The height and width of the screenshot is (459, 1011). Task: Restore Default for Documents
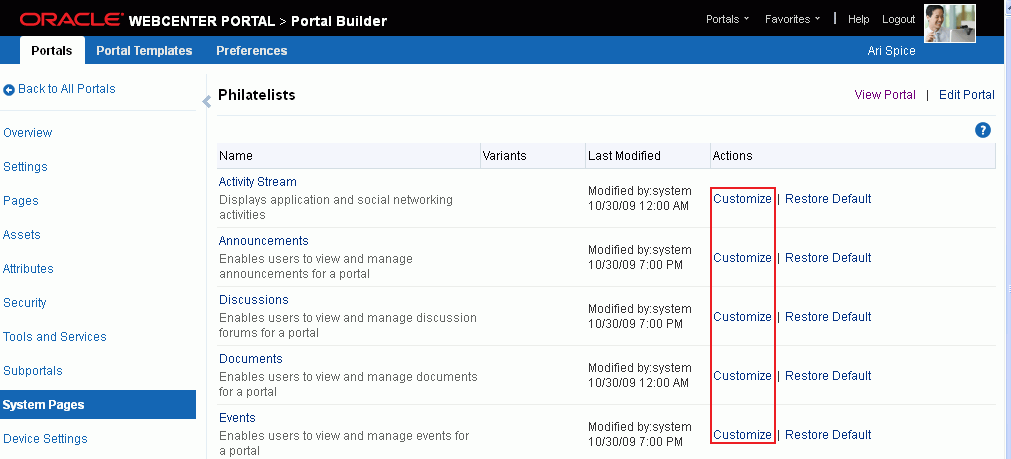coord(828,376)
